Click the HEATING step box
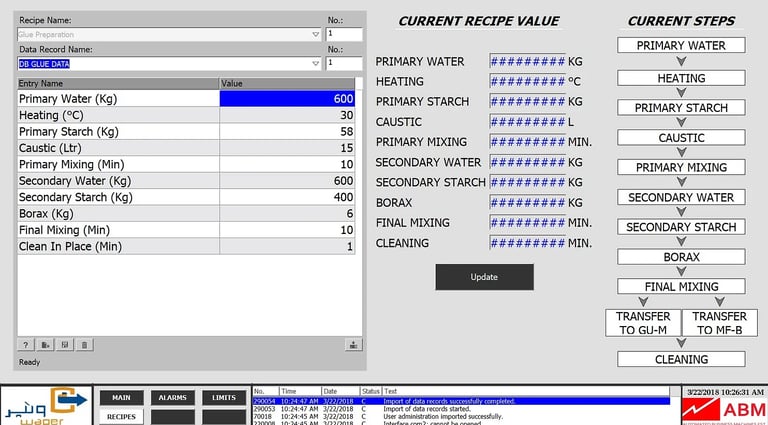The height and width of the screenshot is (425, 768). coord(681,78)
